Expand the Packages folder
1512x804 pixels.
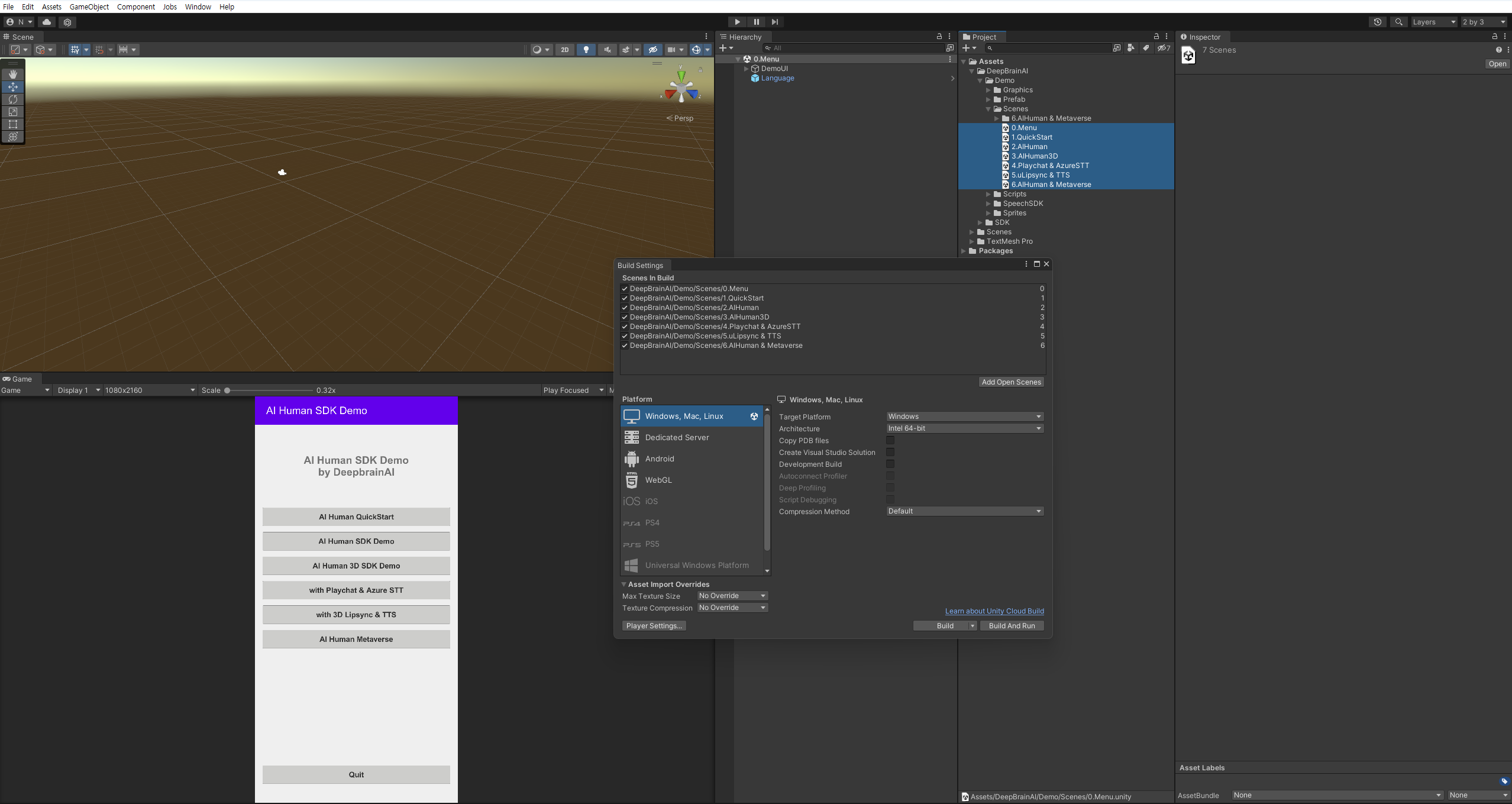(964, 251)
